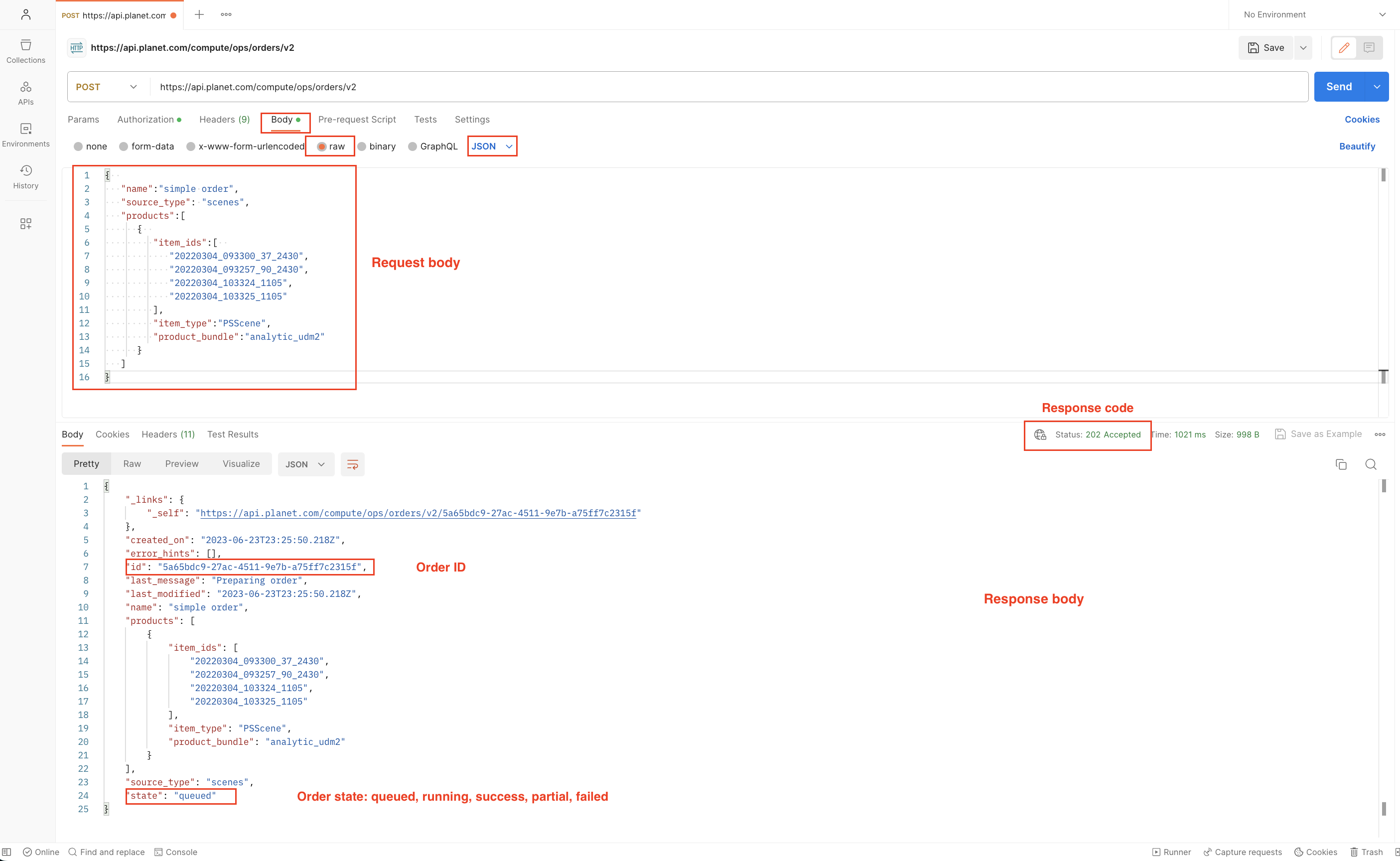Open Capture requests
The height and width of the screenshot is (861, 1400).
click(x=1242, y=852)
